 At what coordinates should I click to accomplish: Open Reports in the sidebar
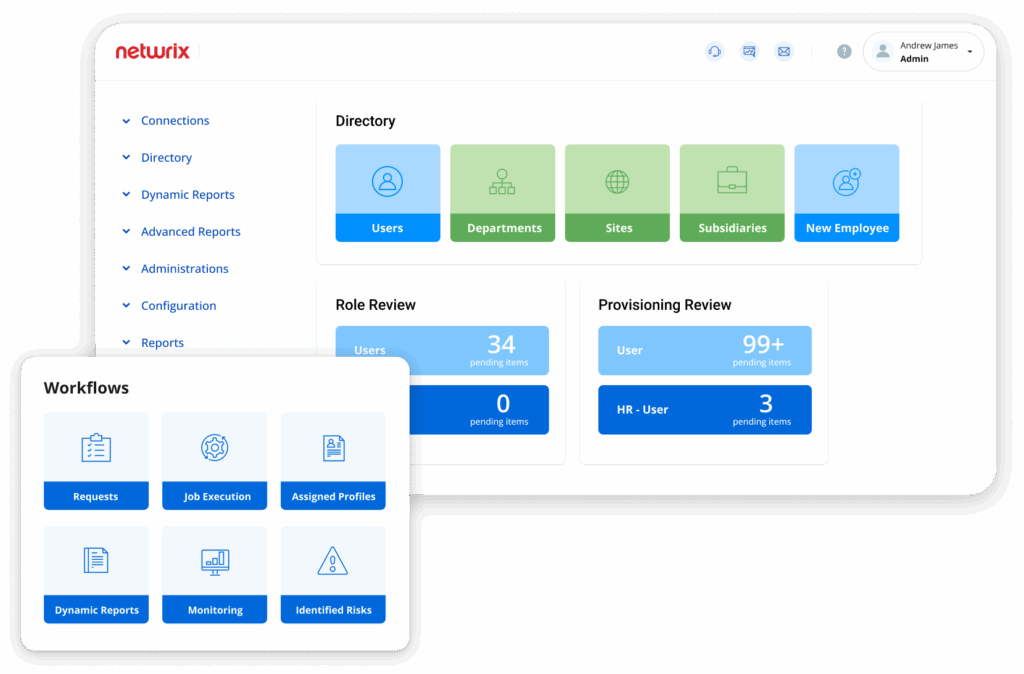163,342
